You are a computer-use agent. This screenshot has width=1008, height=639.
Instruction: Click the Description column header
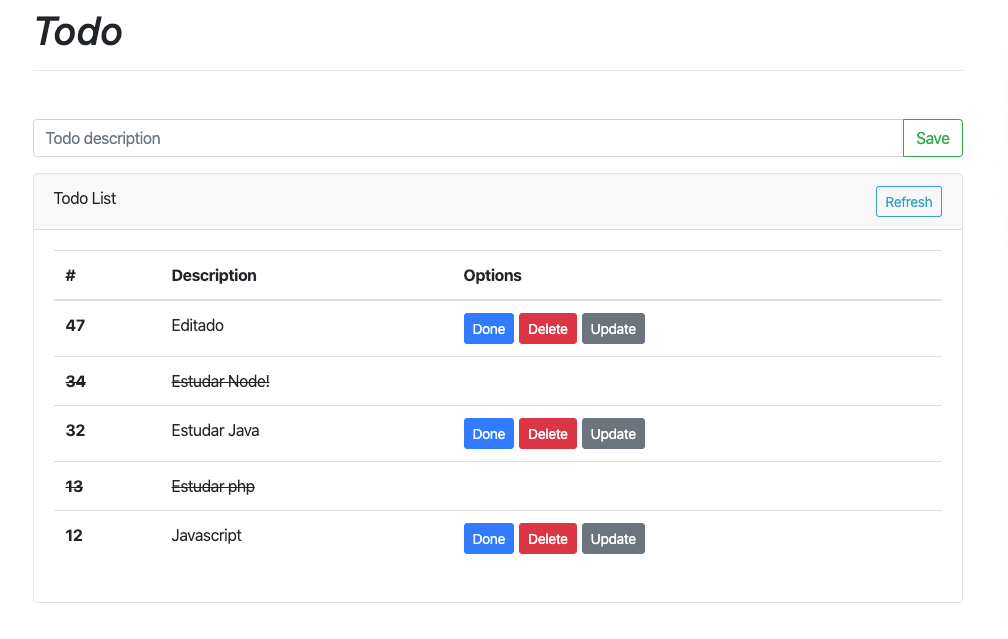pyautogui.click(x=214, y=275)
